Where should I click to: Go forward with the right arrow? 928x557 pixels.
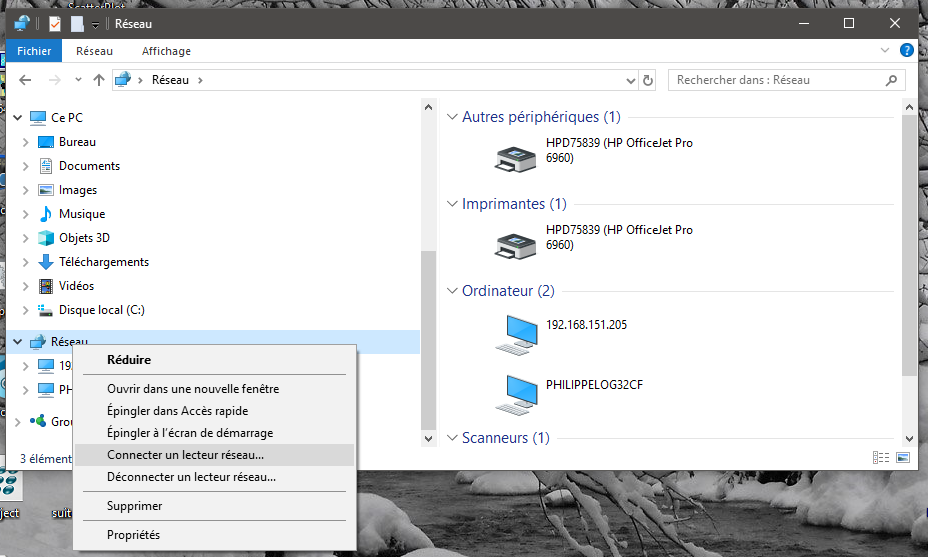(54, 80)
